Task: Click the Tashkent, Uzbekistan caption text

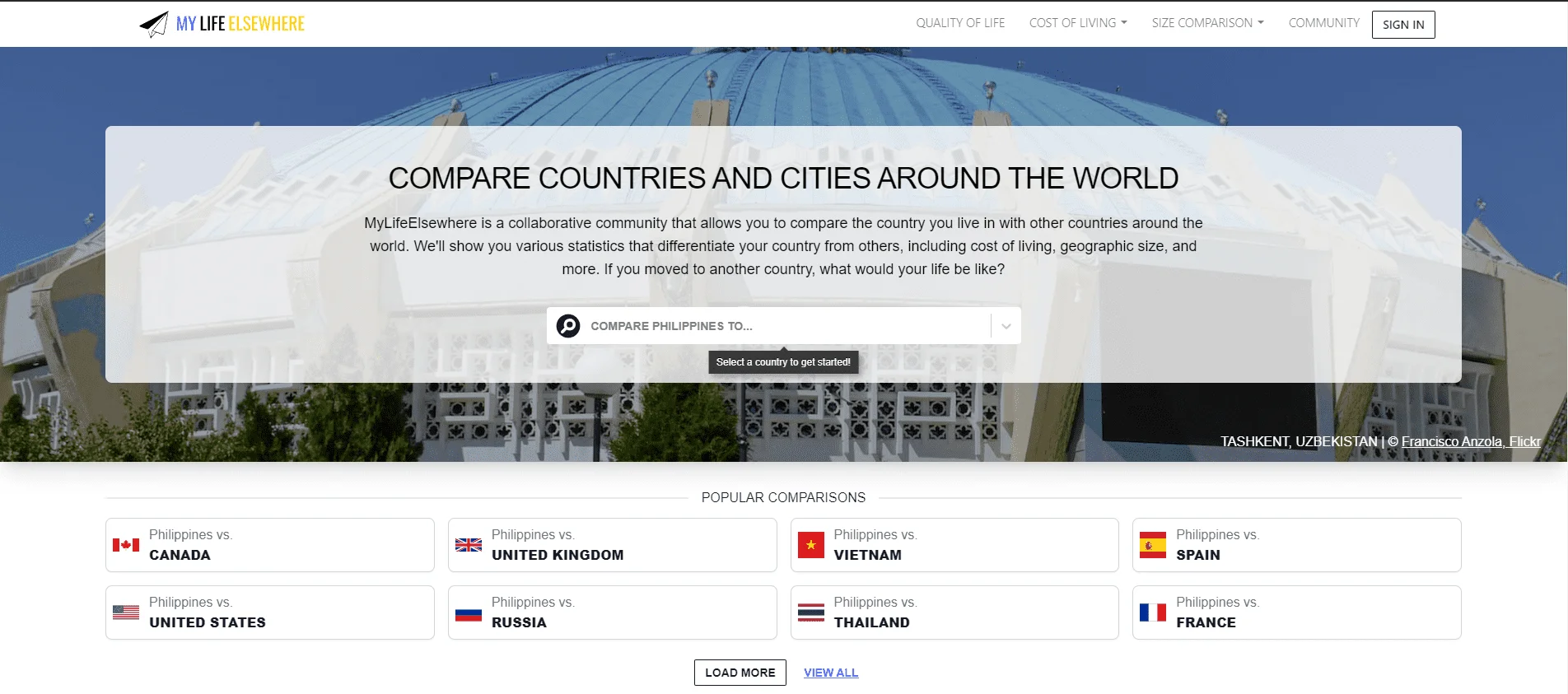Action: coord(1299,441)
